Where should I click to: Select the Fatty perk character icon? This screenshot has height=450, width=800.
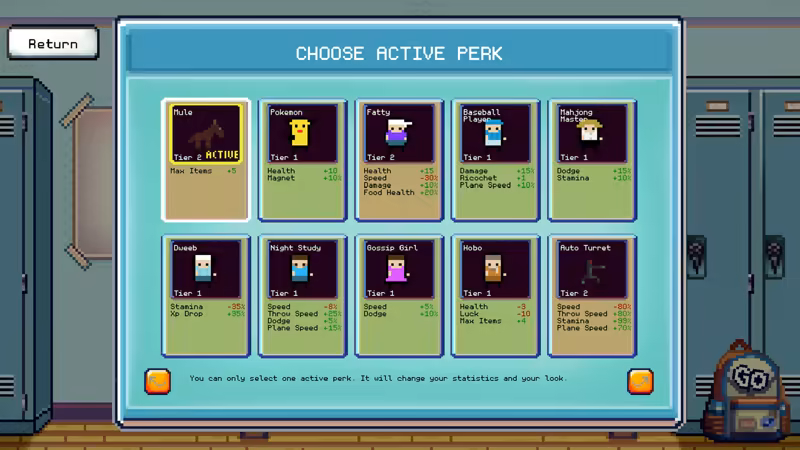click(x=399, y=134)
